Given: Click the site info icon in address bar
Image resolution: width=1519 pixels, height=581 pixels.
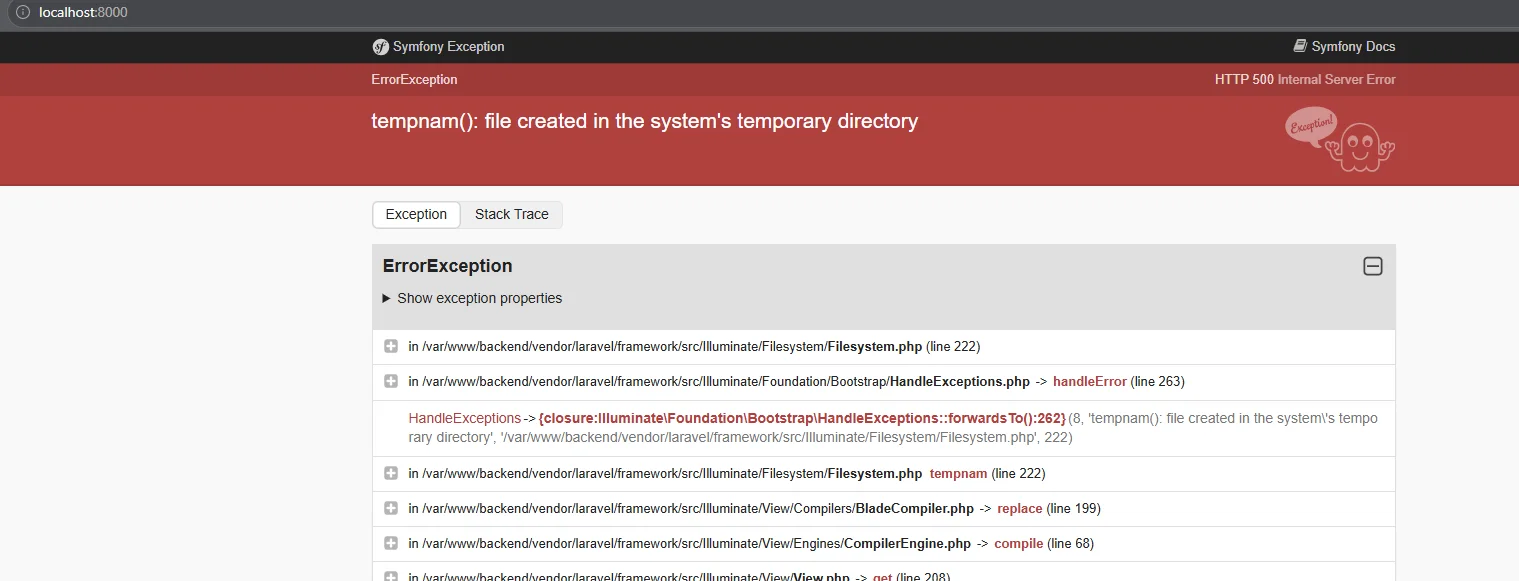Looking at the screenshot, I should click(22, 13).
